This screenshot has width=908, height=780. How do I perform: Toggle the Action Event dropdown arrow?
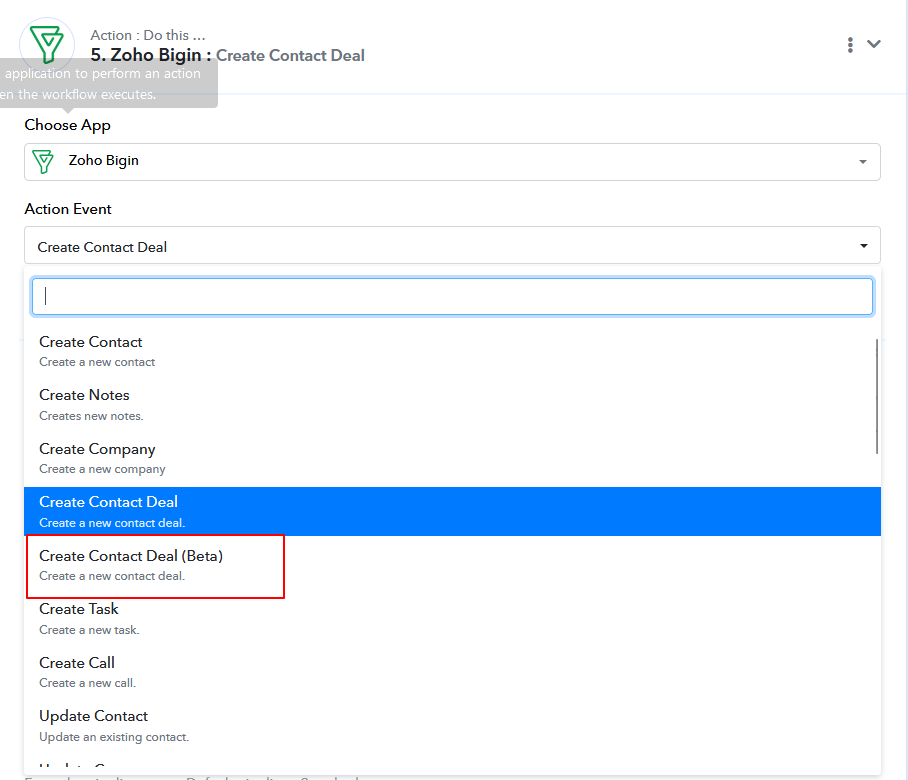[x=863, y=246]
